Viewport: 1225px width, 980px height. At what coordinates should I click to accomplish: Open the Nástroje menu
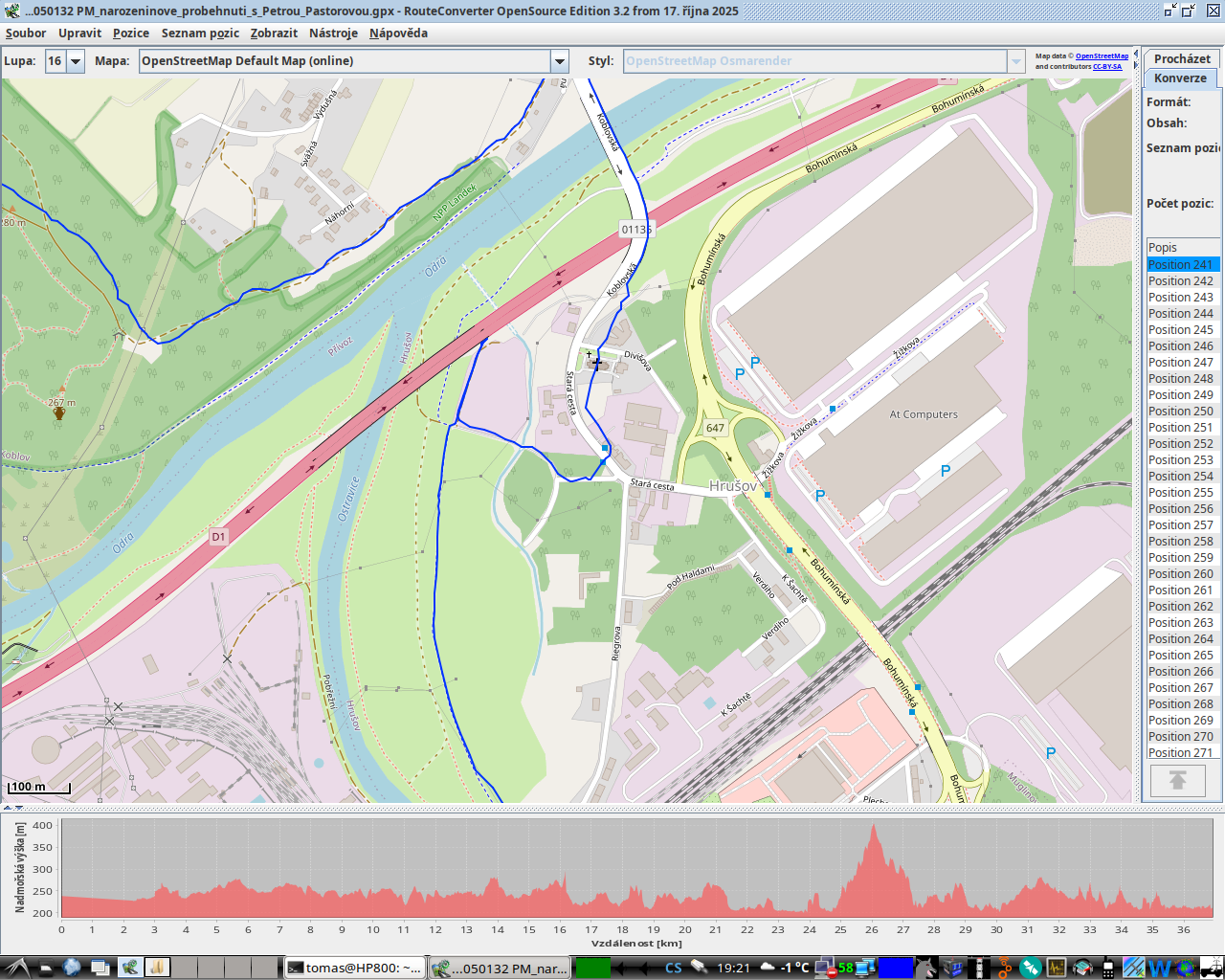coord(333,33)
